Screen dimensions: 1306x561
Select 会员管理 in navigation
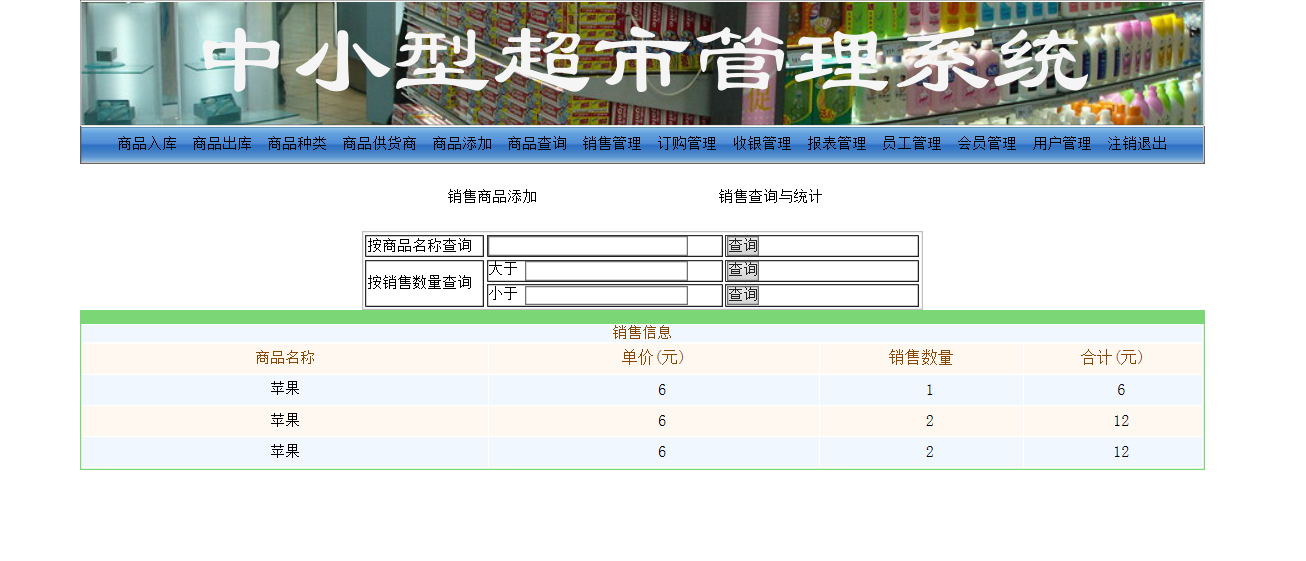point(987,144)
